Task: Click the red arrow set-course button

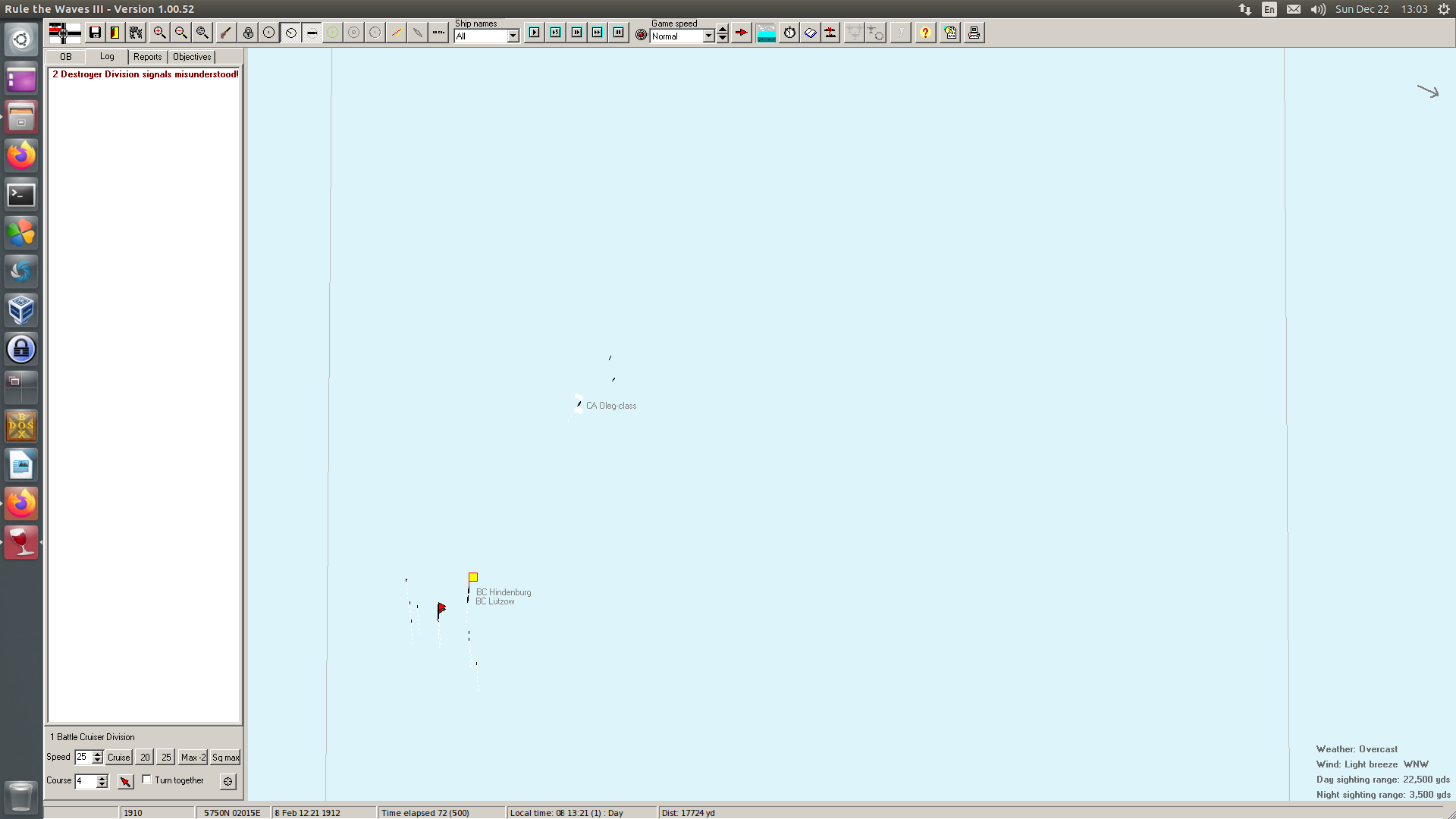Action: coord(126,781)
